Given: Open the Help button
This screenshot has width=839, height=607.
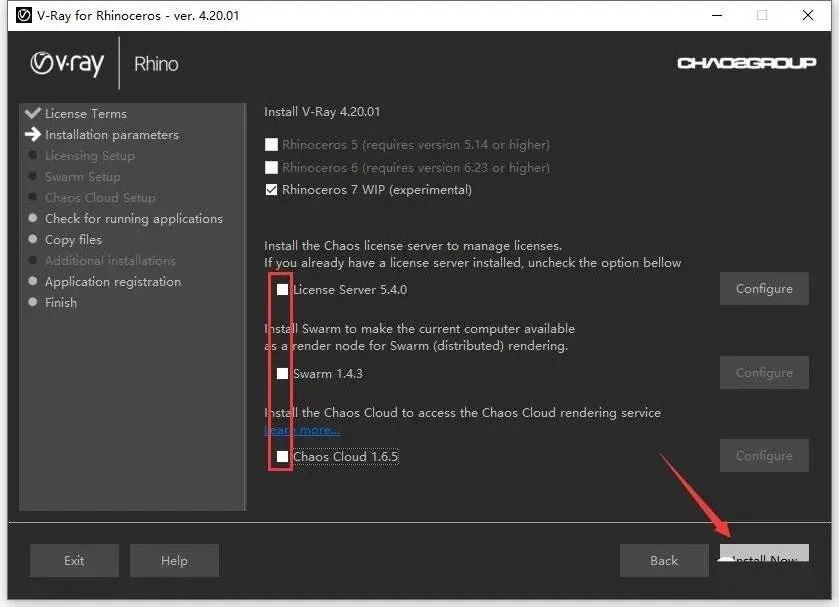Looking at the screenshot, I should pyautogui.click(x=174, y=560).
